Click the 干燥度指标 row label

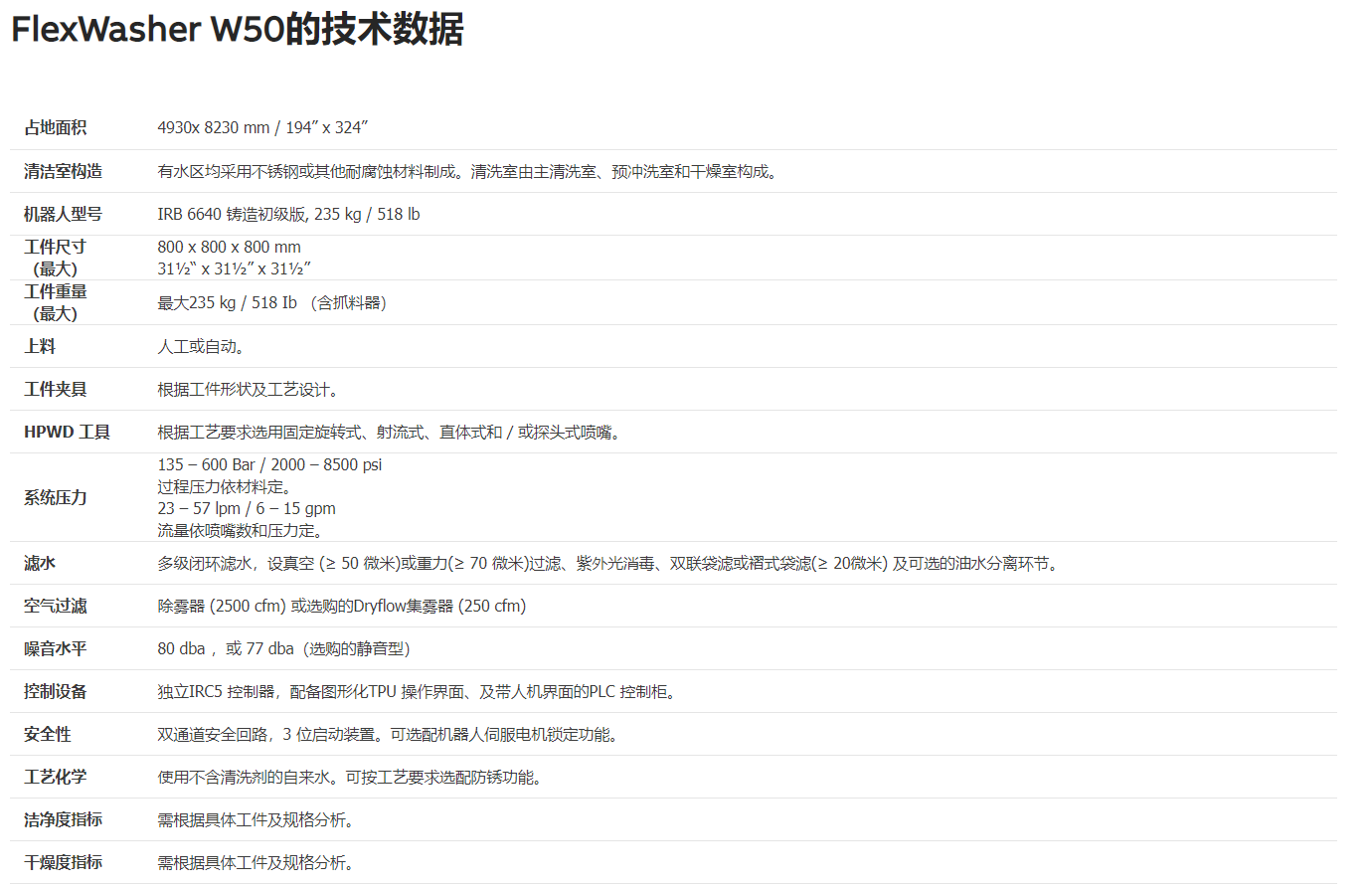(63, 862)
